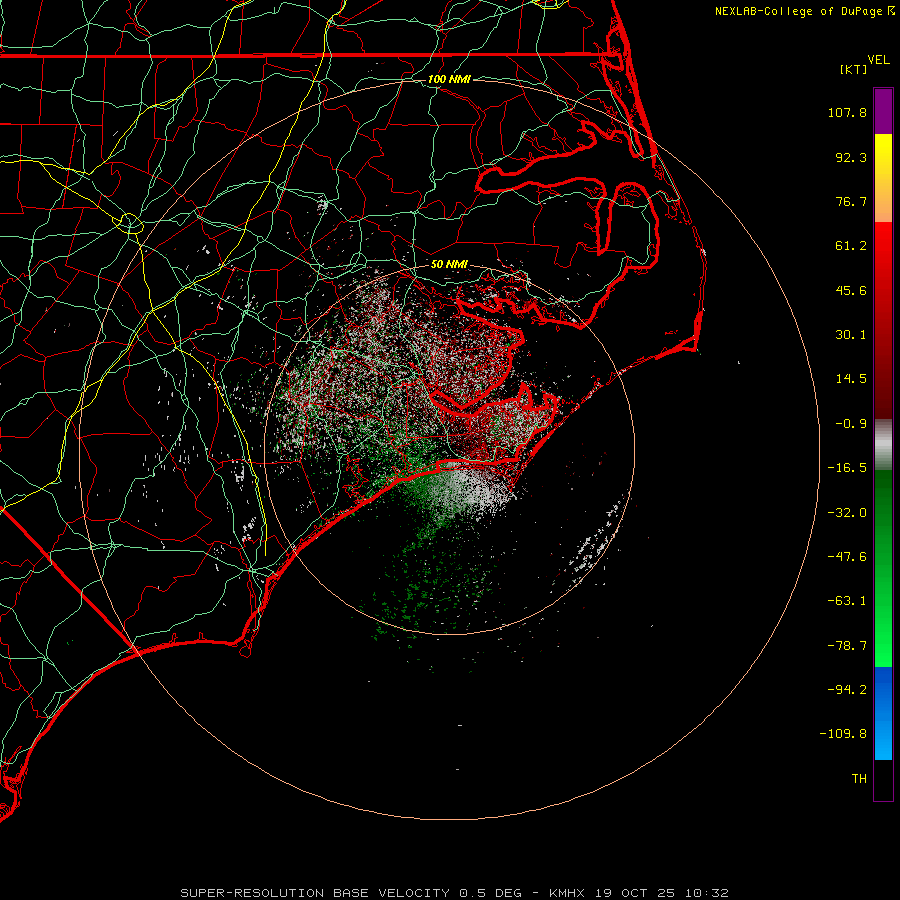
Task: Select the 92.3 value on velocity scale
Action: pyautogui.click(x=851, y=157)
